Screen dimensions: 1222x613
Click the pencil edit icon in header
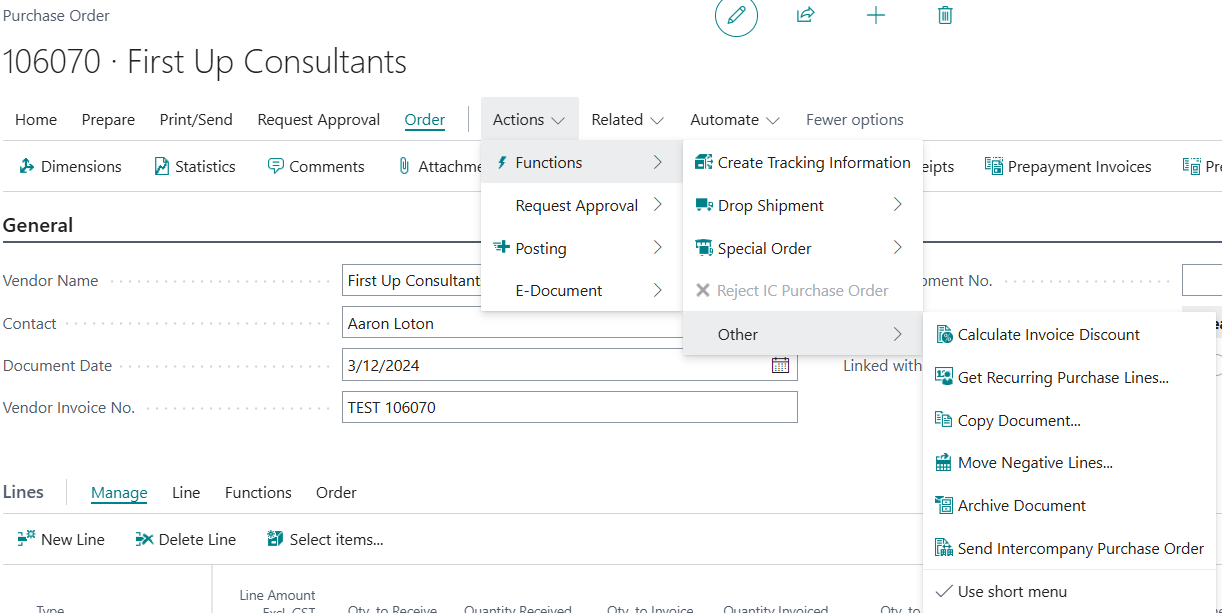[736, 15]
